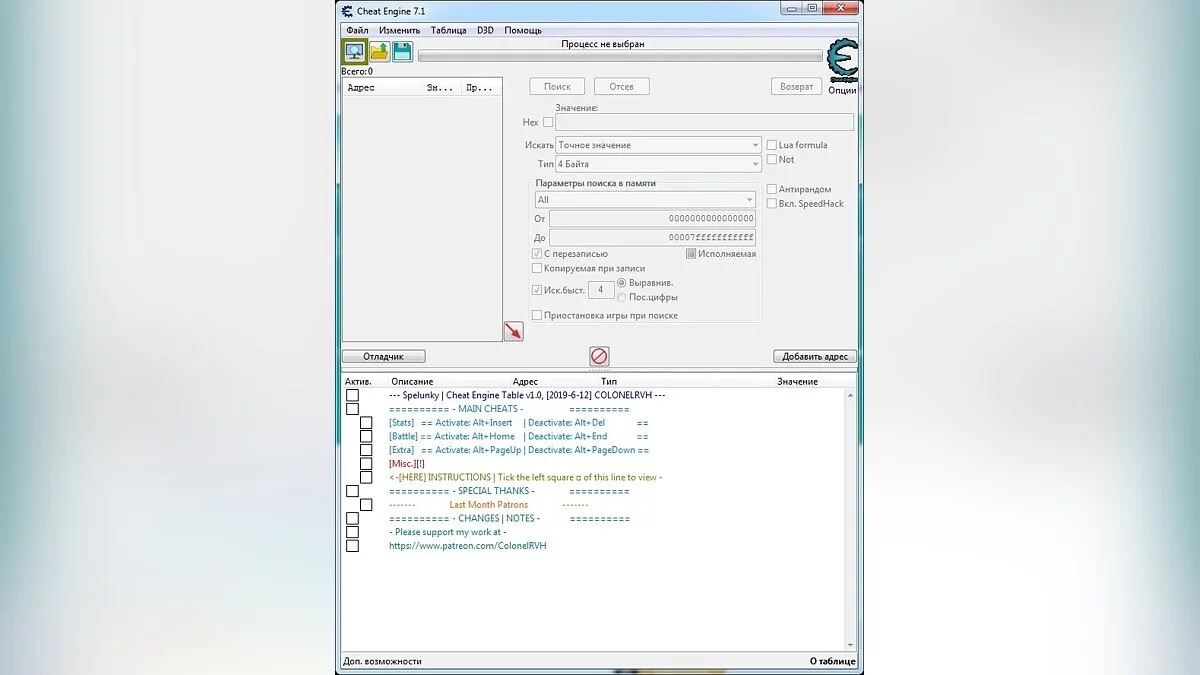Tick the INSTRUCTIONS row checkbox
Image resolution: width=1200 pixels, height=675 pixels.
pos(366,477)
